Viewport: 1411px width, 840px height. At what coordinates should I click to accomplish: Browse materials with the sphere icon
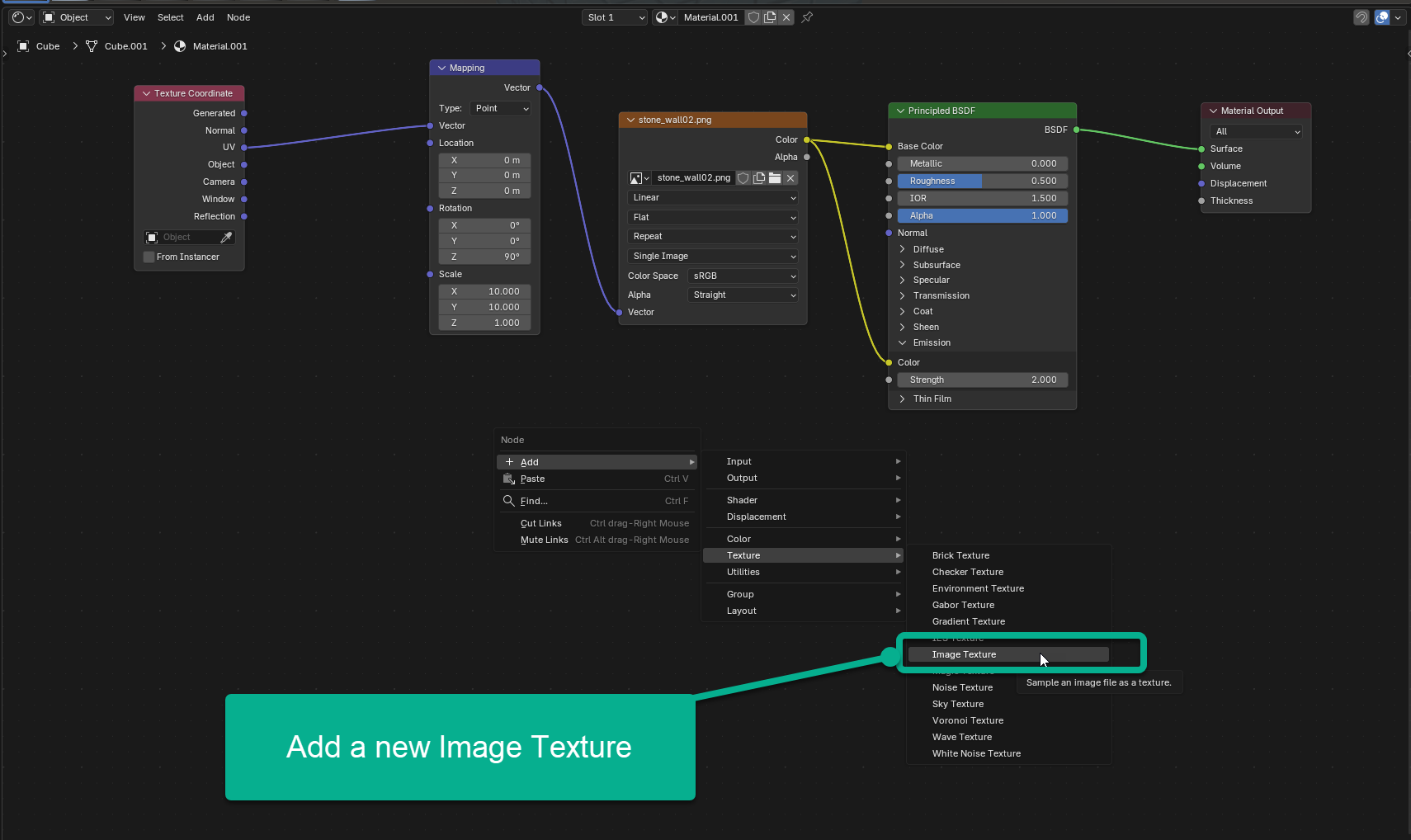(x=664, y=17)
